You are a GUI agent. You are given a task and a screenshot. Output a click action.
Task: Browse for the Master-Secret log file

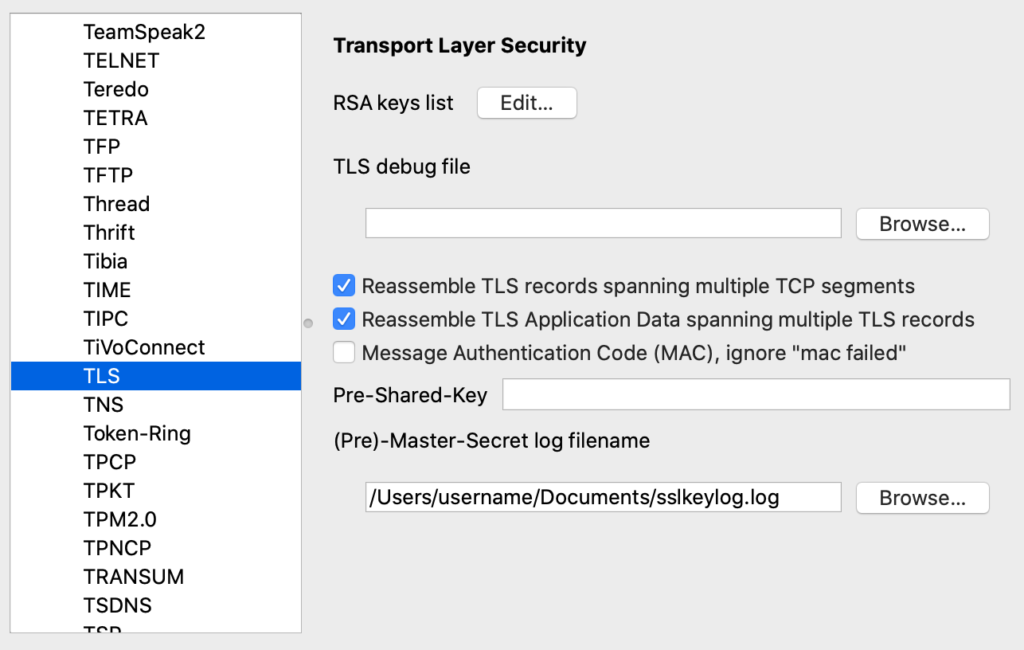921,497
